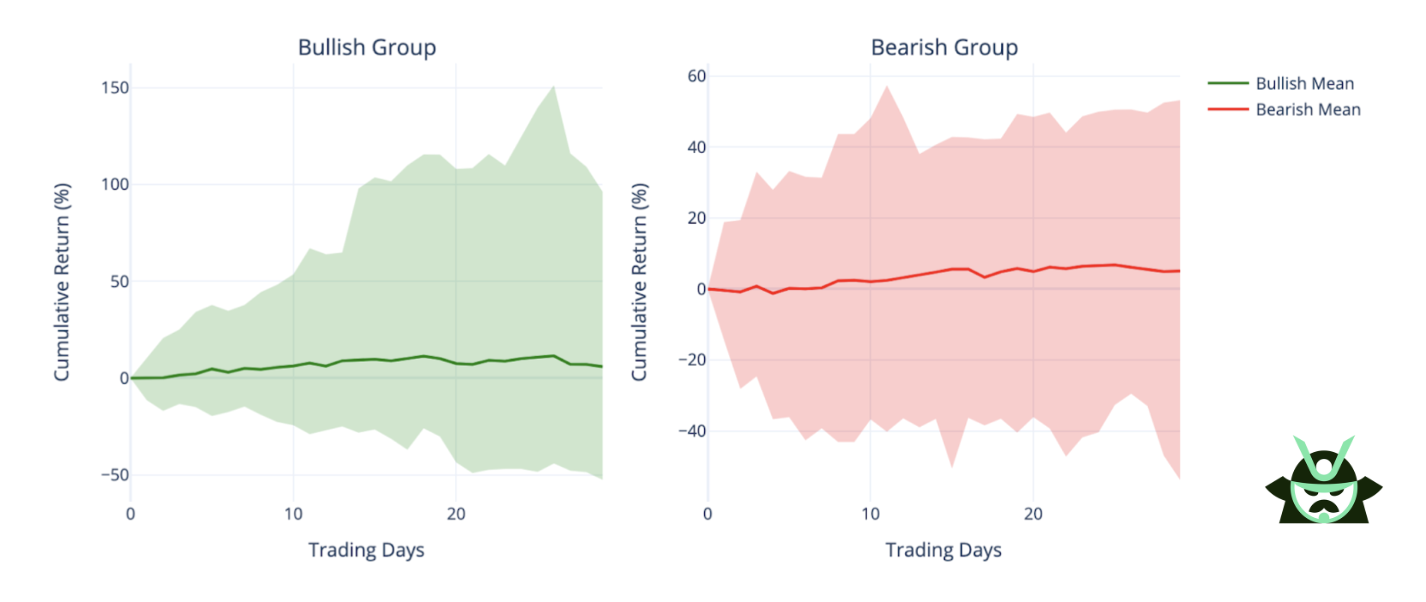Screen dimensions: 1426x602
Task: Click the red Bearish Mean legend line swatch
Action: [1229, 110]
